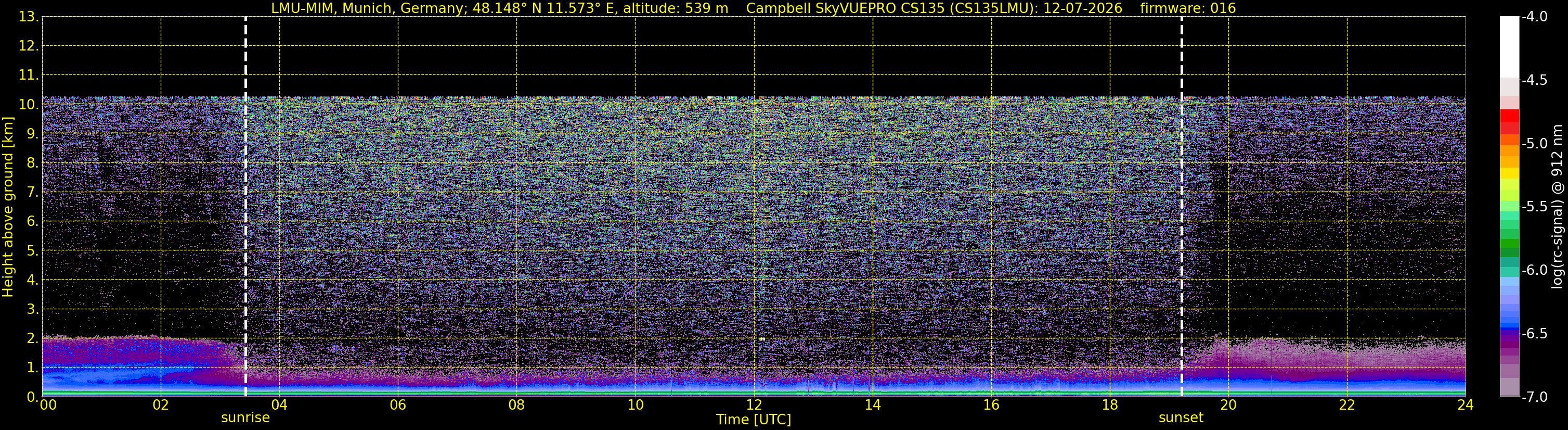Click the 'Height above ground [km]' axis title
Image resolution: width=1568 pixels, height=430 pixels.
pos(8,207)
